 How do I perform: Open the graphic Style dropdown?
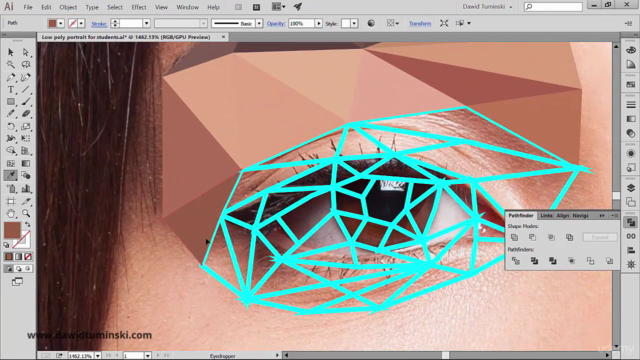point(354,23)
